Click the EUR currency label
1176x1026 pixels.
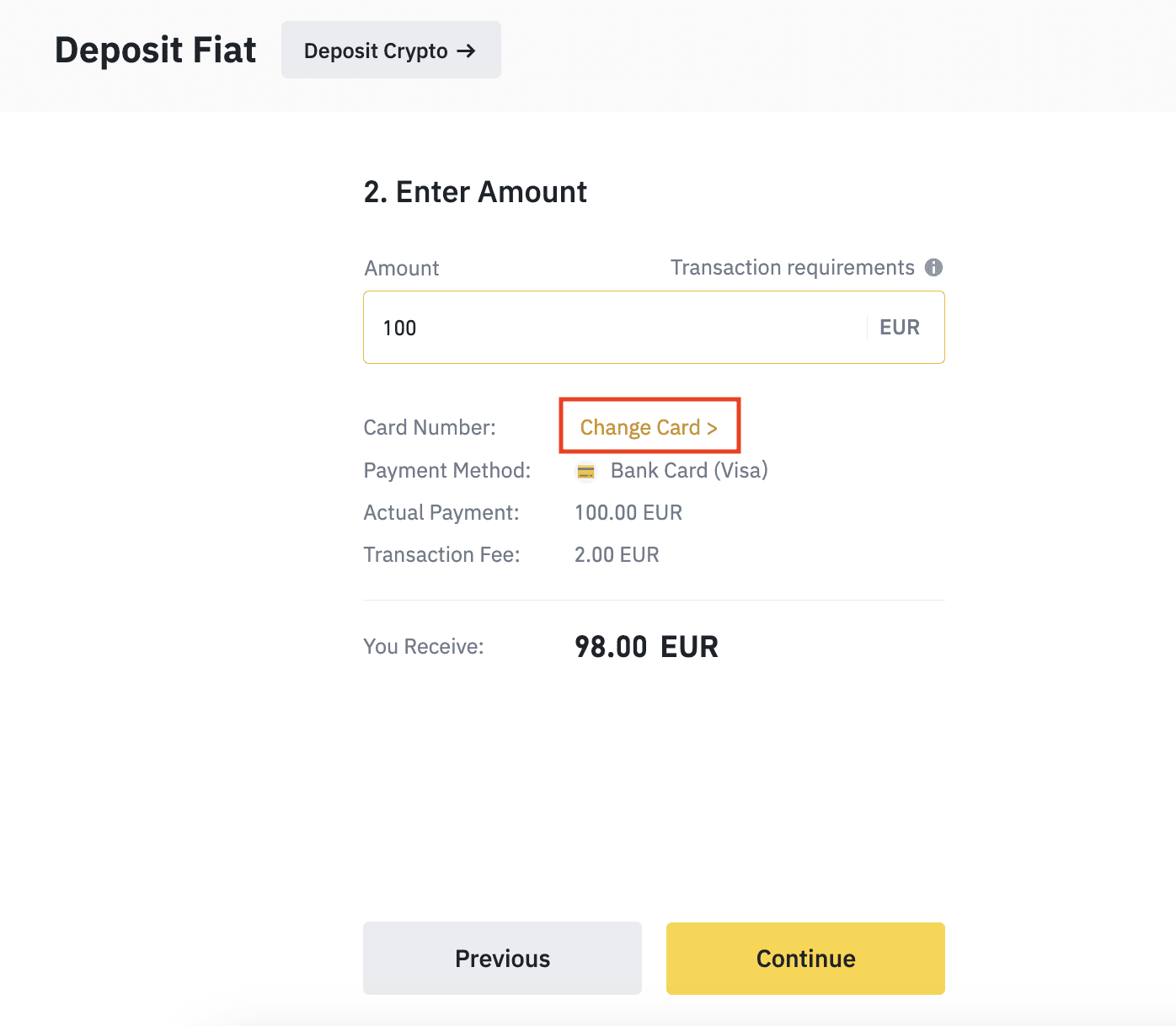[899, 328]
